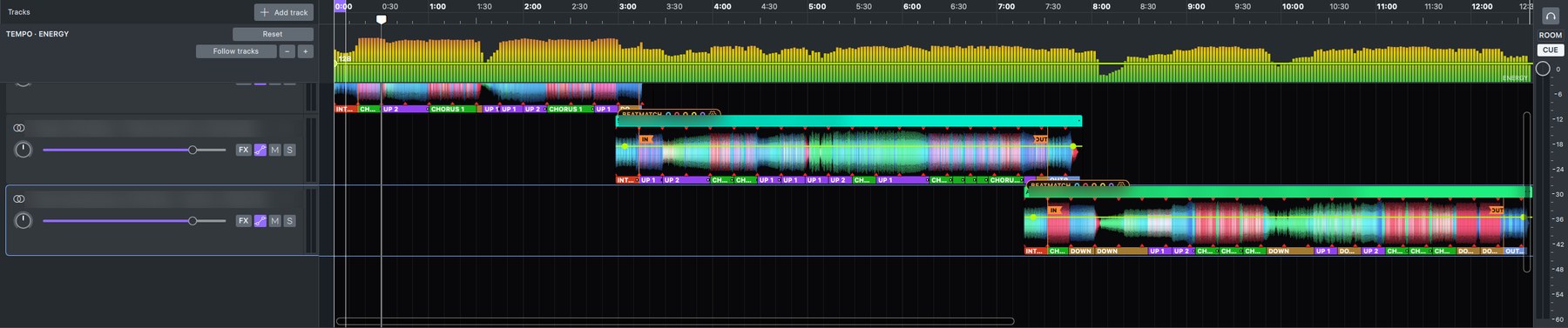The width and height of the screenshot is (1568, 328).
Task: Solo the second track with the S button
Action: click(289, 150)
